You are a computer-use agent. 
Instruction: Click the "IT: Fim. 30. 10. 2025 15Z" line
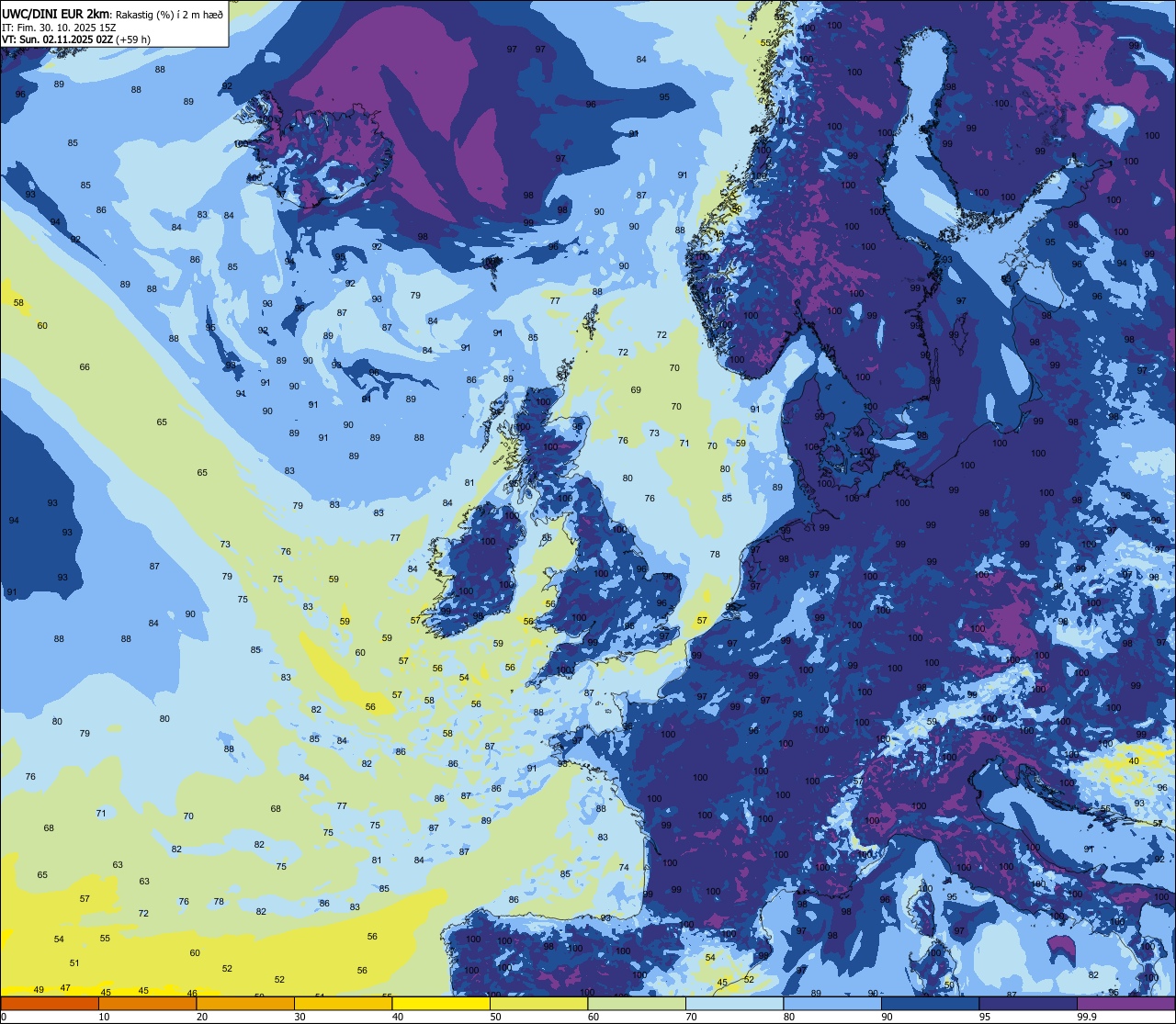coord(59,28)
